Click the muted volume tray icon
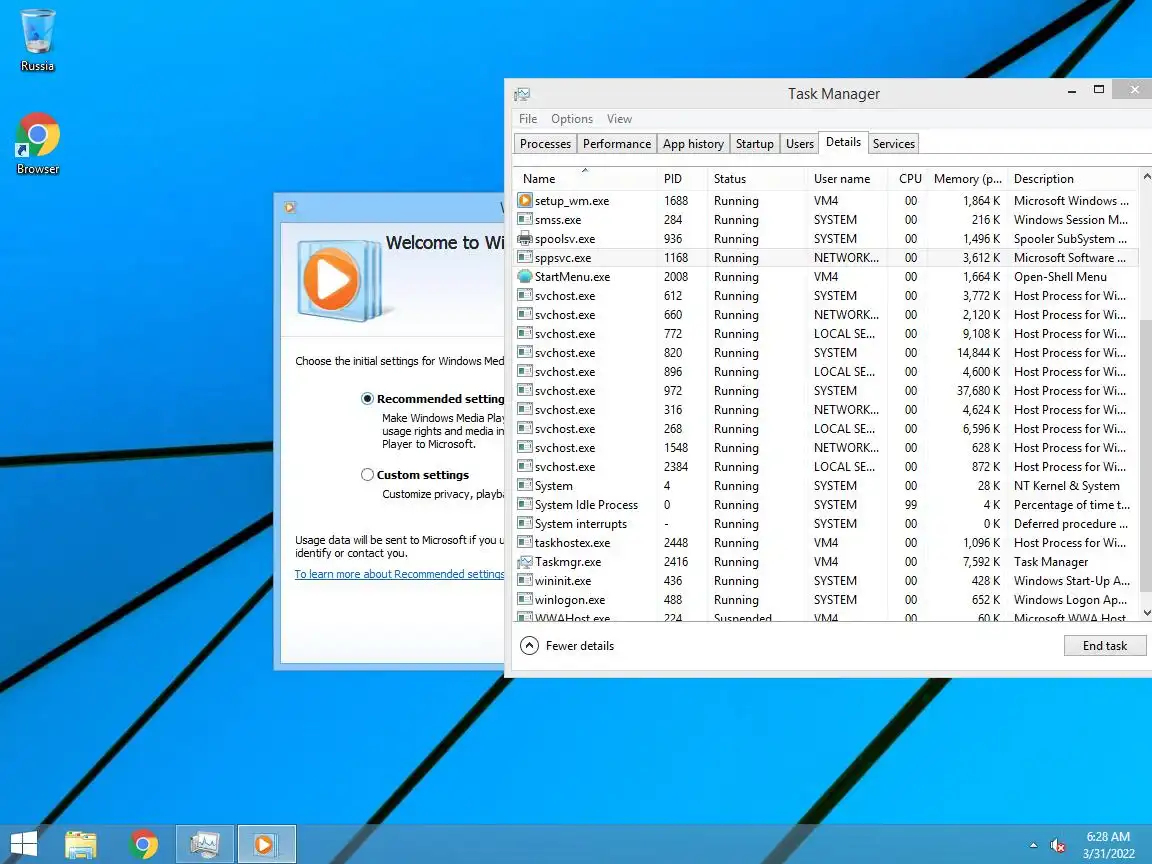Viewport: 1152px width, 864px height. (1058, 845)
